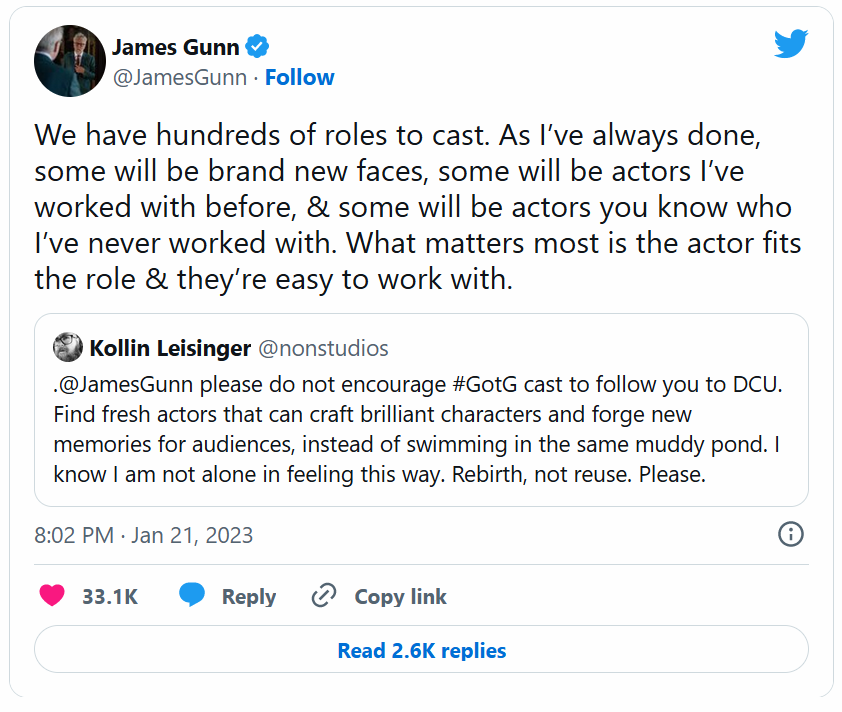
Task: Click Kollin Leisinger's small avatar
Action: [x=68, y=348]
